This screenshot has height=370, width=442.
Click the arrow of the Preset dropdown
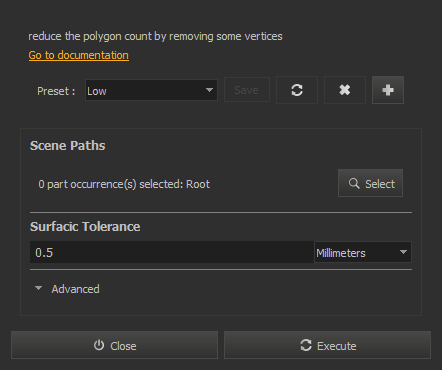pos(209,90)
